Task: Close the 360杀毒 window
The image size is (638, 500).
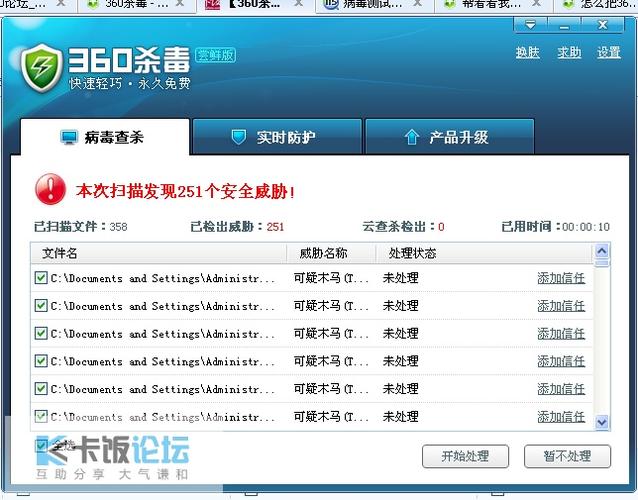Action: pos(603,25)
